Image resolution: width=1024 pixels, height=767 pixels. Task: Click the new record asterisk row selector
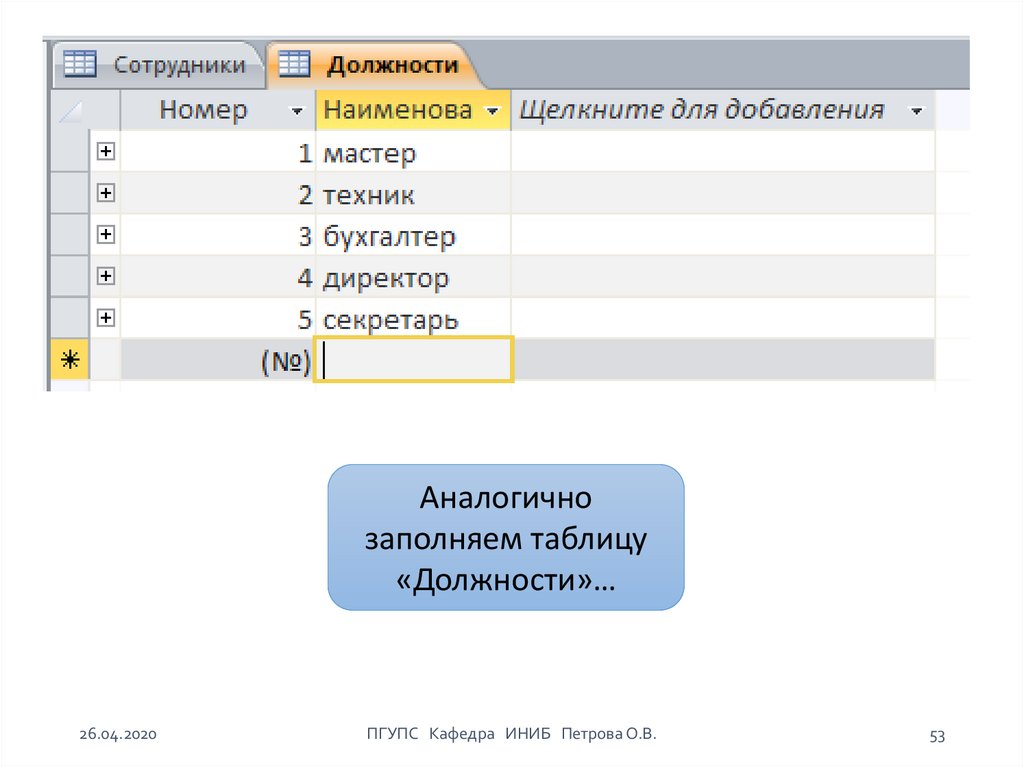point(69,361)
